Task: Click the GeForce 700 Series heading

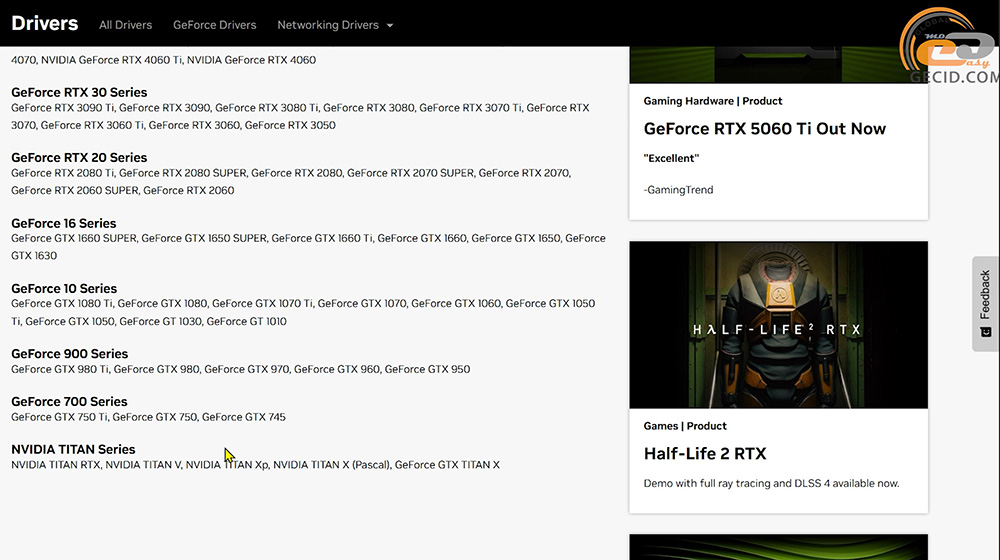Action: point(70,402)
